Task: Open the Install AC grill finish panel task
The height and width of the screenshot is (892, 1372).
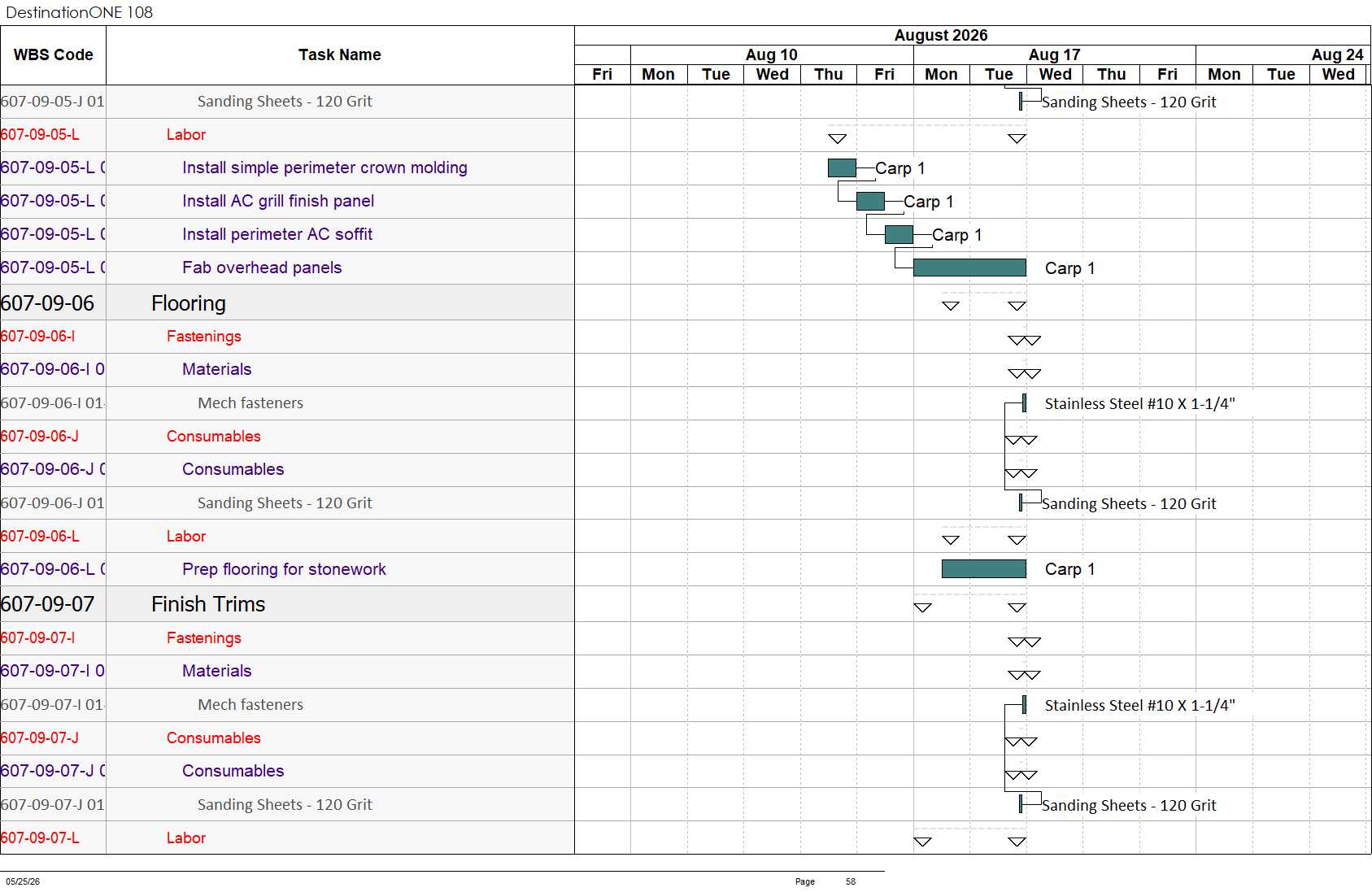Action: (x=278, y=201)
